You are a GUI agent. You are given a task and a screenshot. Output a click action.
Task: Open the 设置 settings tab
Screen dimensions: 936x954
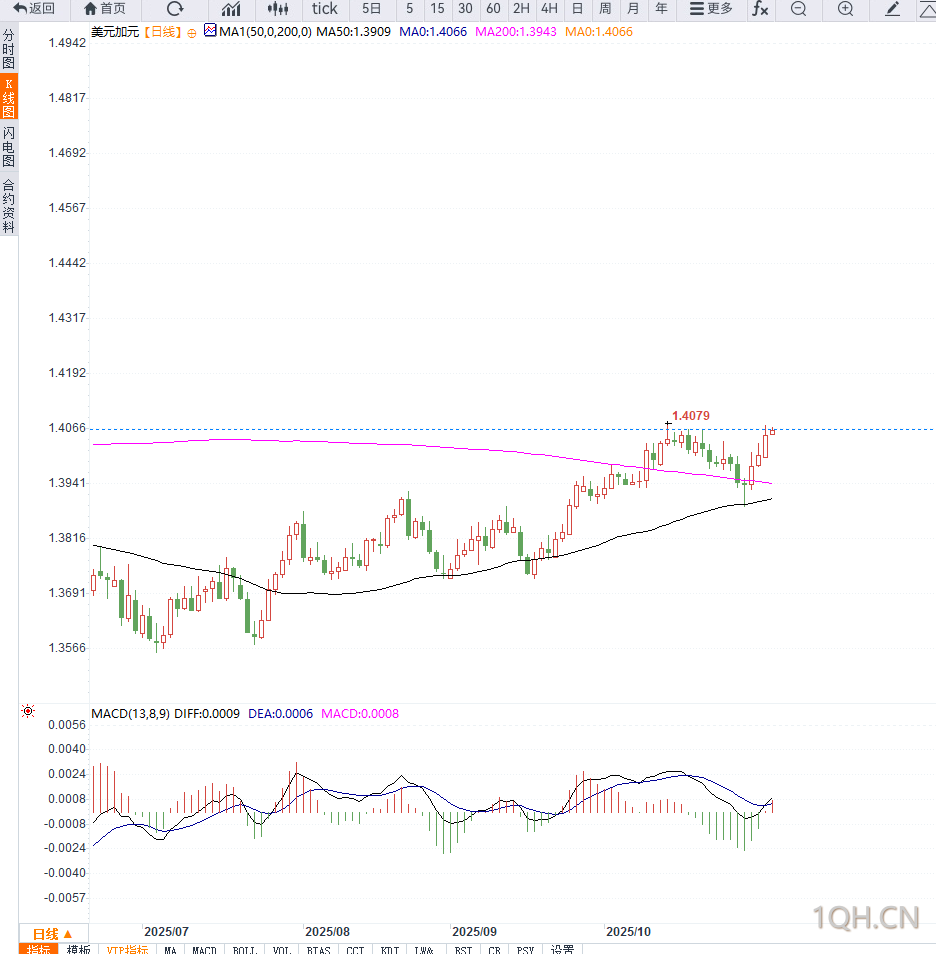[562, 949]
